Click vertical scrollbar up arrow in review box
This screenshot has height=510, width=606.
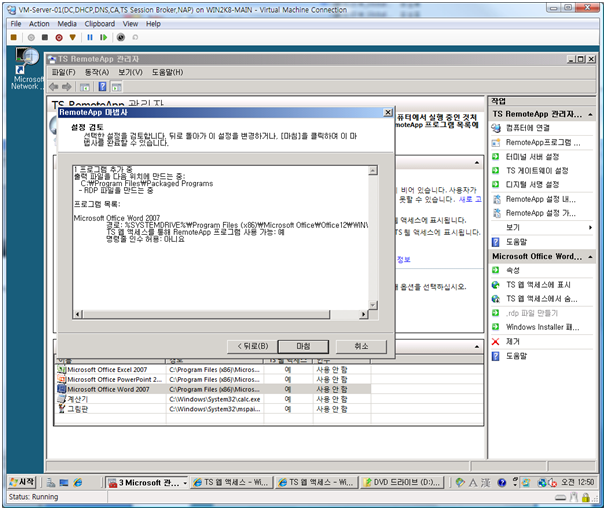click(373, 170)
